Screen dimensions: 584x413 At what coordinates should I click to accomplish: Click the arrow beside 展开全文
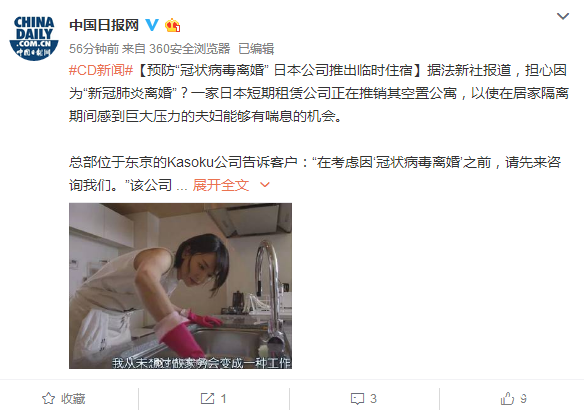click(x=264, y=185)
